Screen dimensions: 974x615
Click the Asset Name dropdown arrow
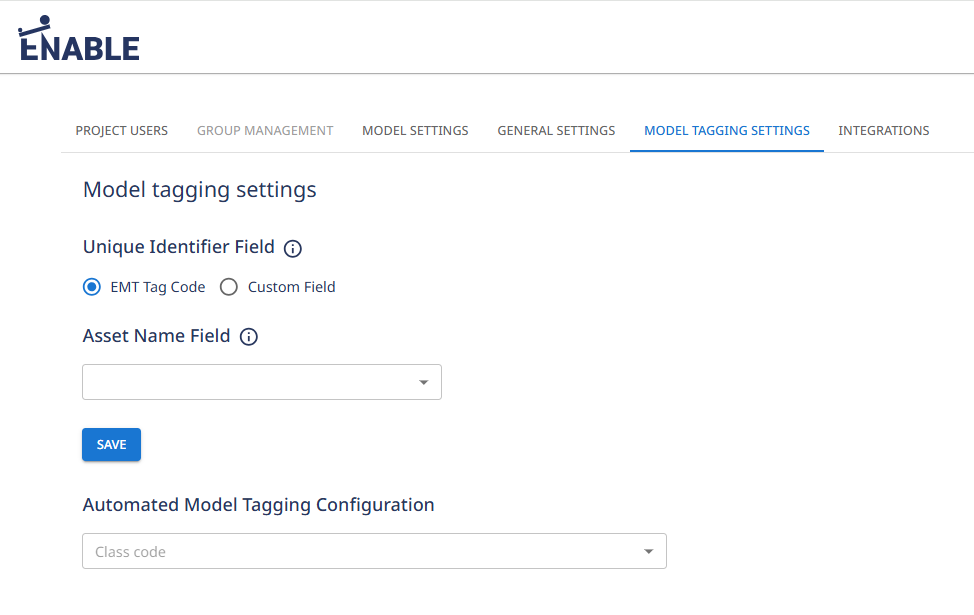423,382
